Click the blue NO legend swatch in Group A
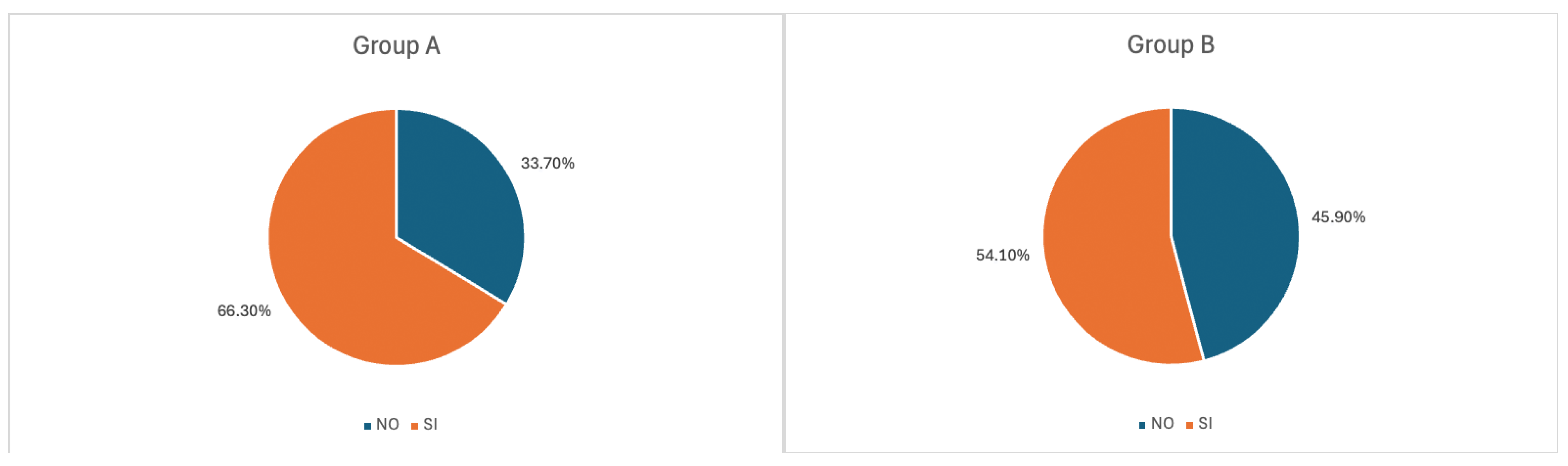1568x466 pixels. [368, 426]
